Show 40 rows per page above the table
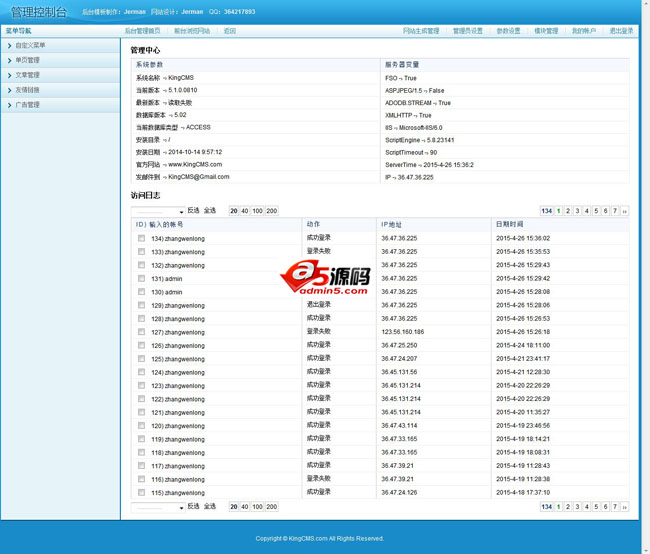Viewport: 650px width, 554px height. [x=245, y=211]
